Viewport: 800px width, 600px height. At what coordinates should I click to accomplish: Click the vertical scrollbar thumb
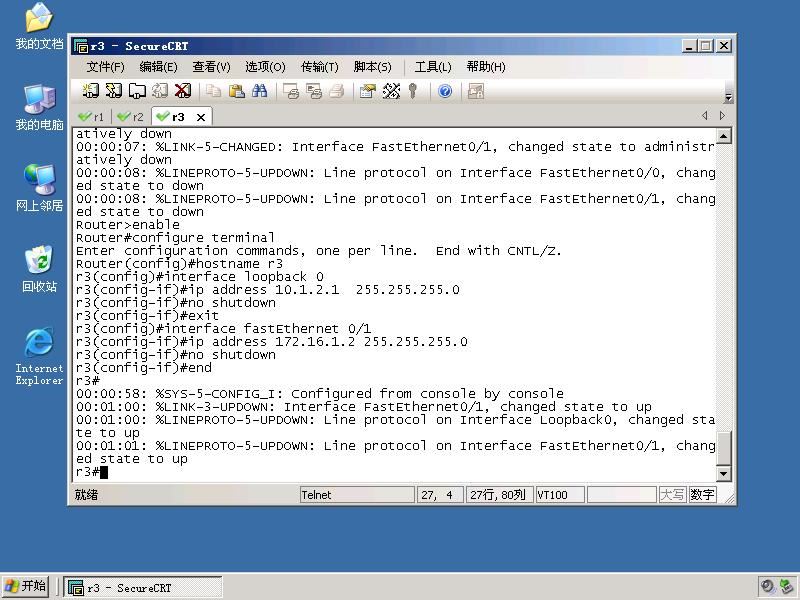tap(724, 448)
